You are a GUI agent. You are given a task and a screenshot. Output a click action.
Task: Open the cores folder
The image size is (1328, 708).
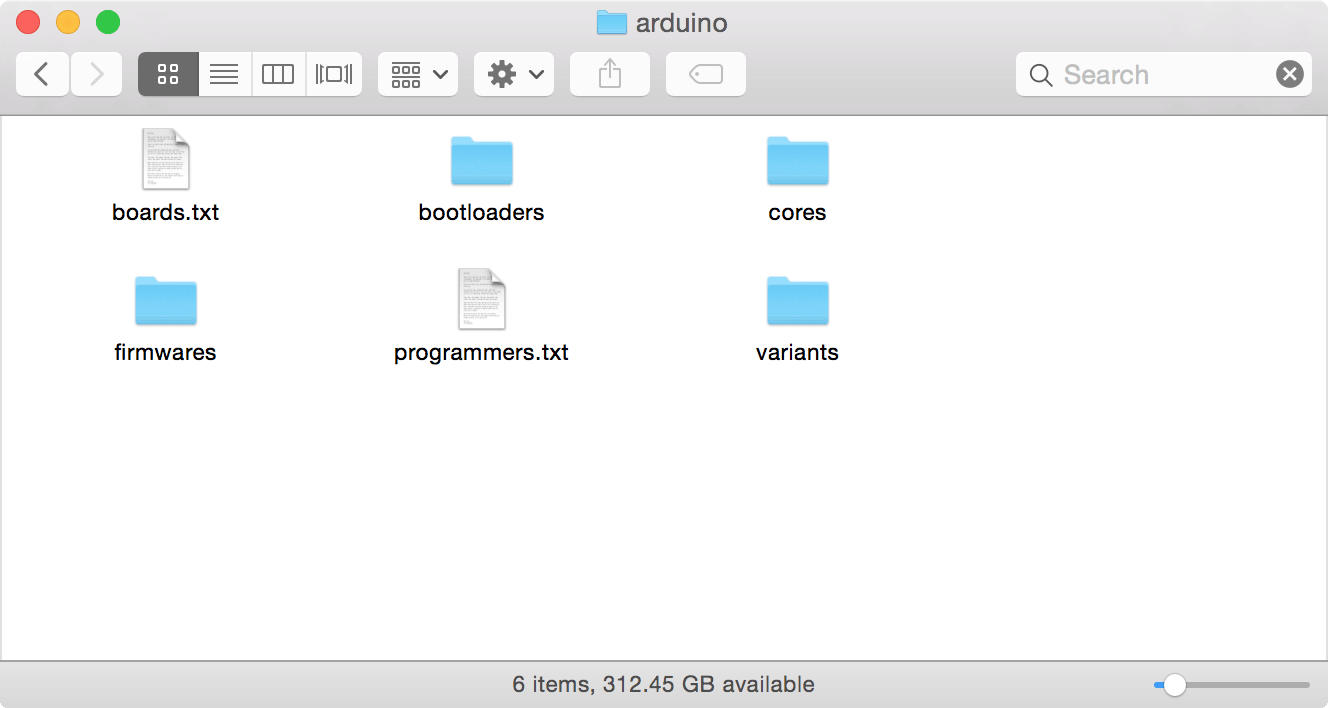[x=797, y=160]
